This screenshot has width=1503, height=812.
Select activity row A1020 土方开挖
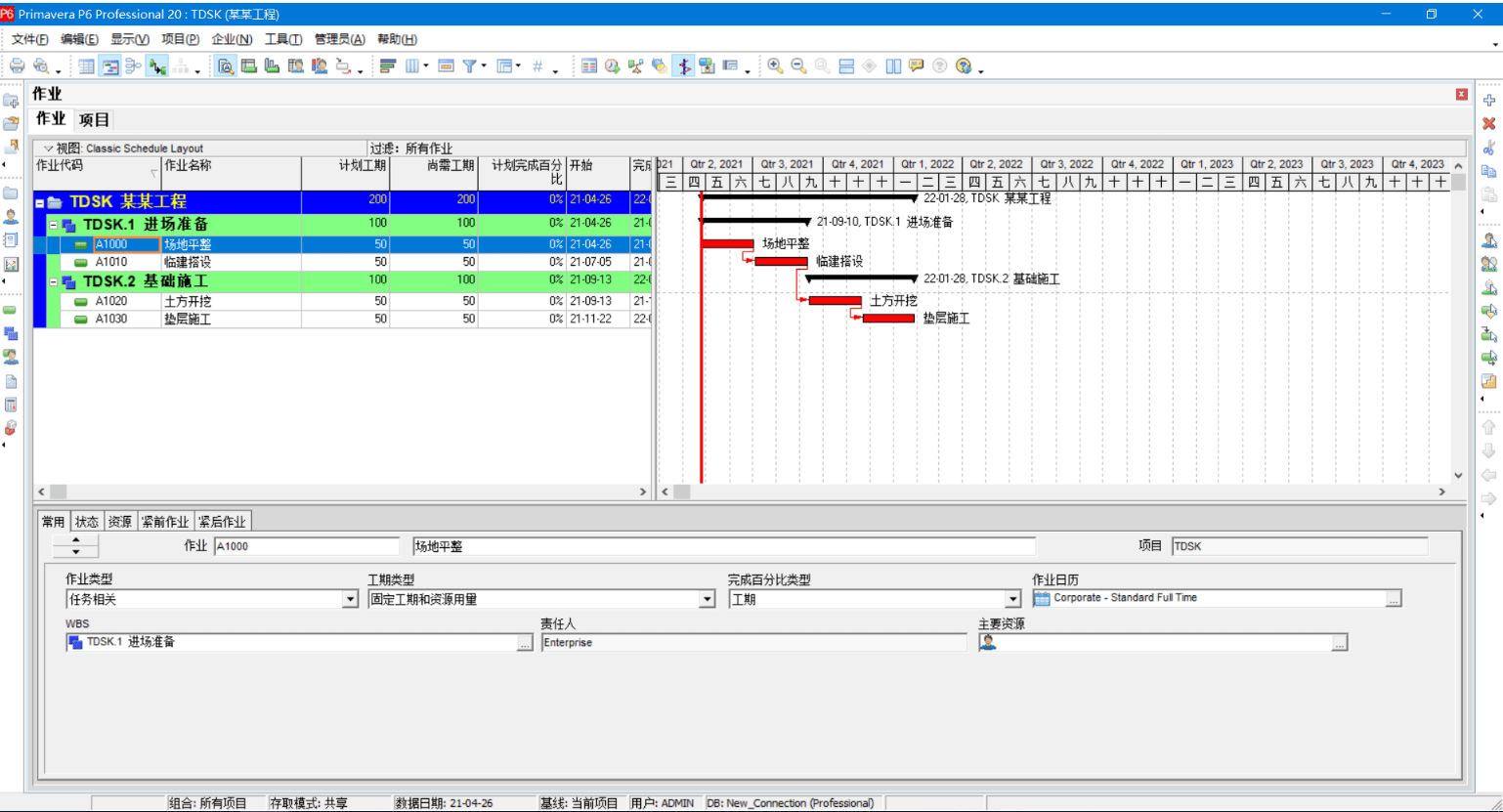pos(342,301)
